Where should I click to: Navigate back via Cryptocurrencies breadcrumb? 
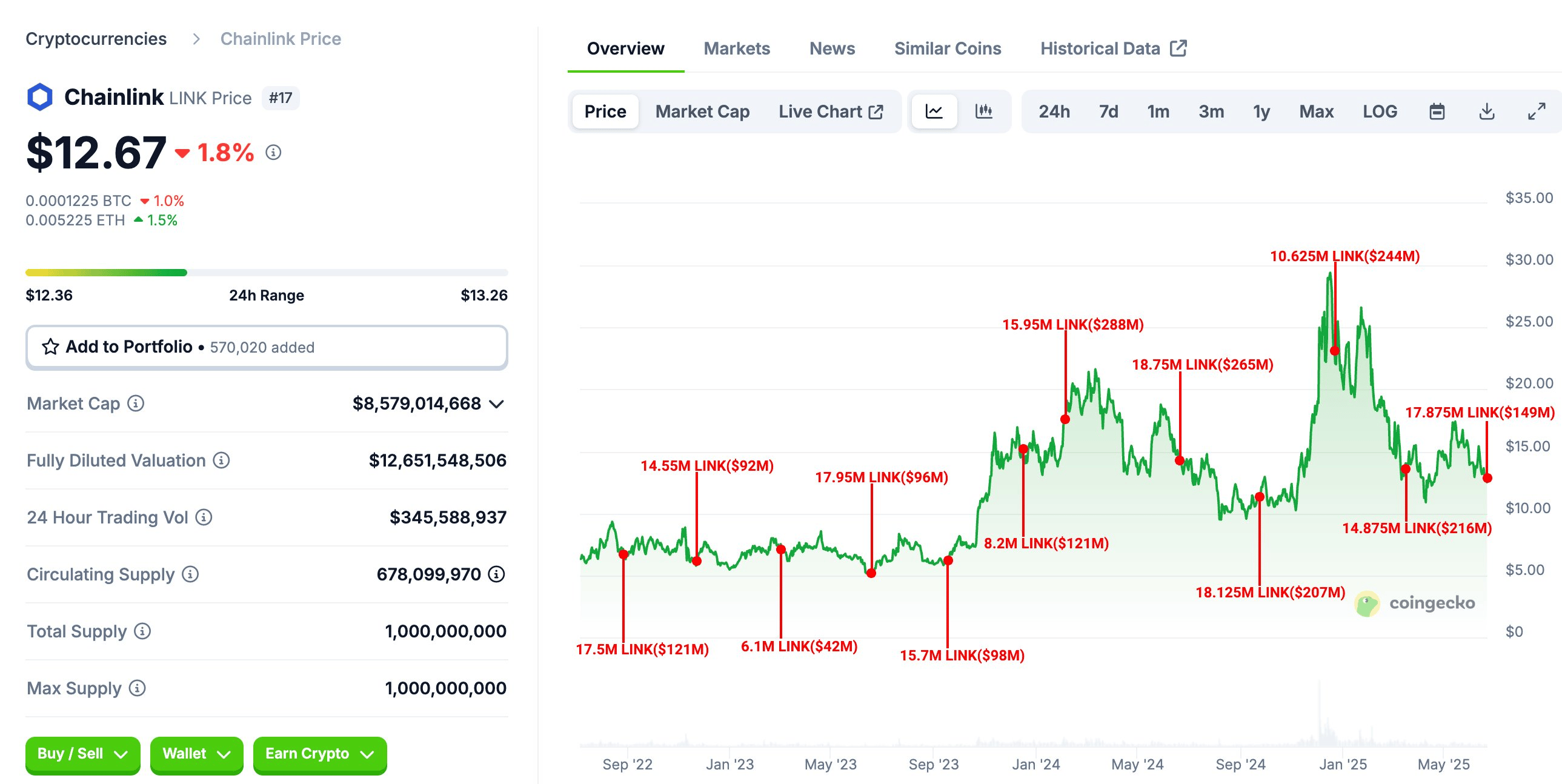tap(96, 38)
